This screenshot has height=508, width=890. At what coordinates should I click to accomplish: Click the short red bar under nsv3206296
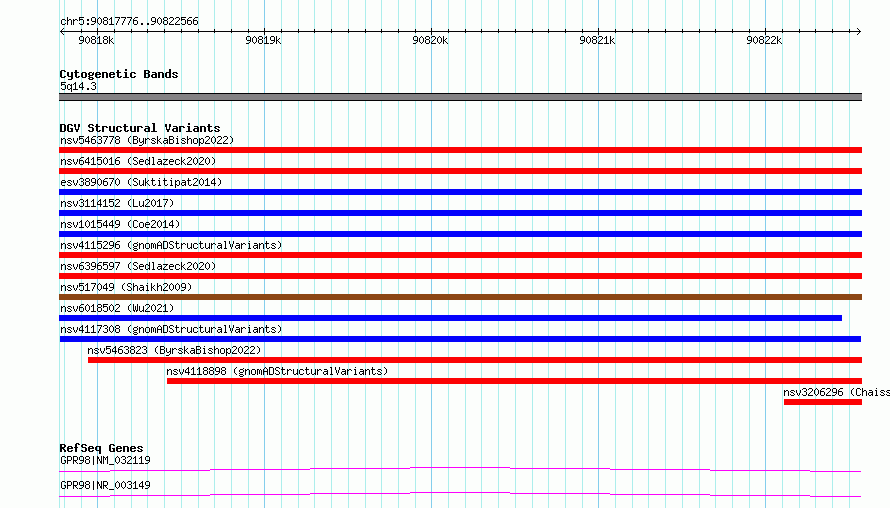(x=823, y=402)
